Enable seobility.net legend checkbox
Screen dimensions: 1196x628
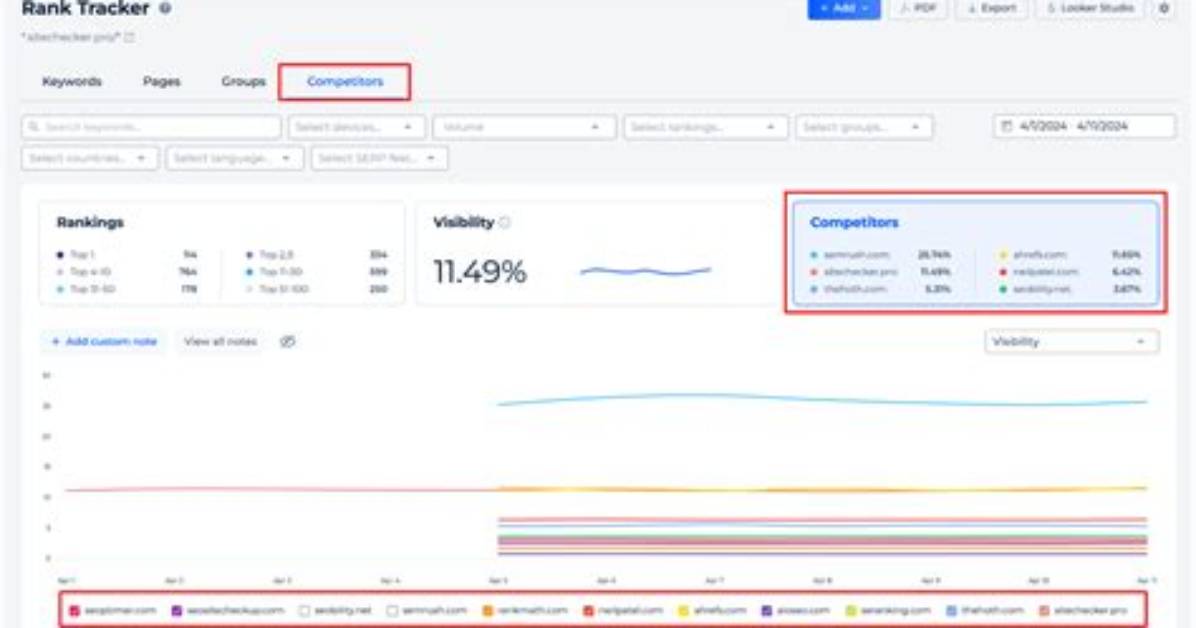coord(304,610)
